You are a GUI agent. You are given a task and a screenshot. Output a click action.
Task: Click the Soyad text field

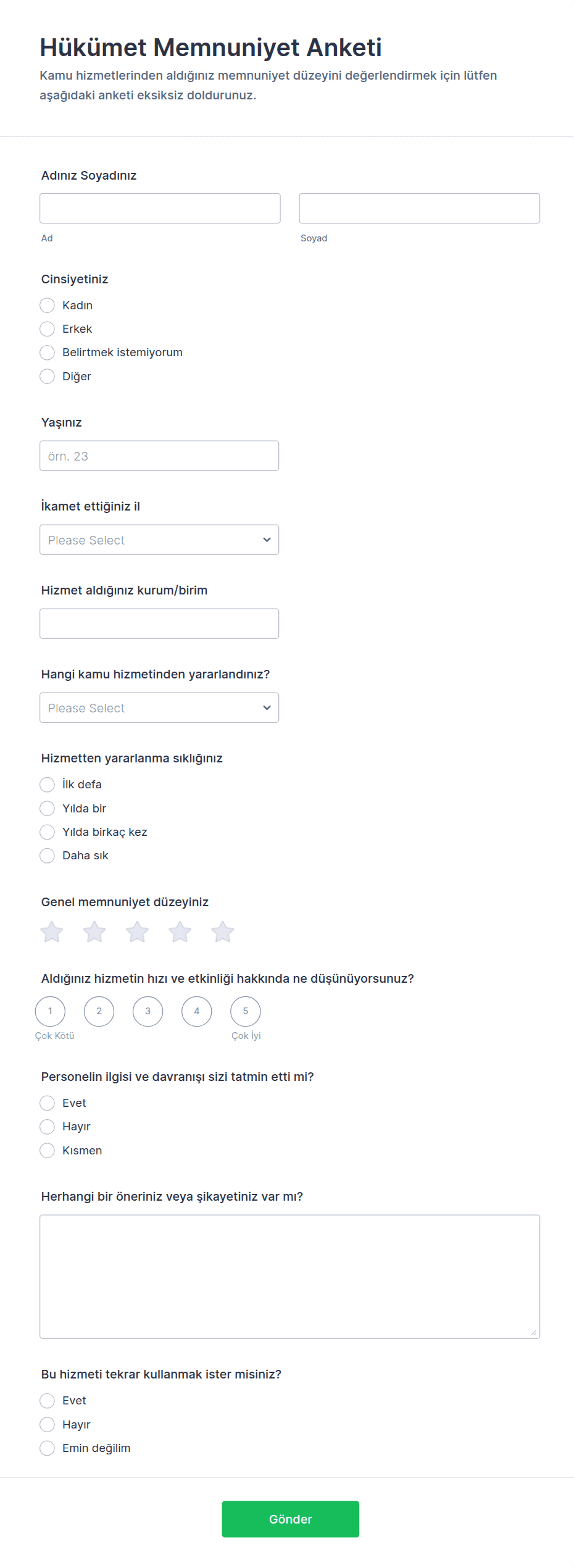[419, 209]
